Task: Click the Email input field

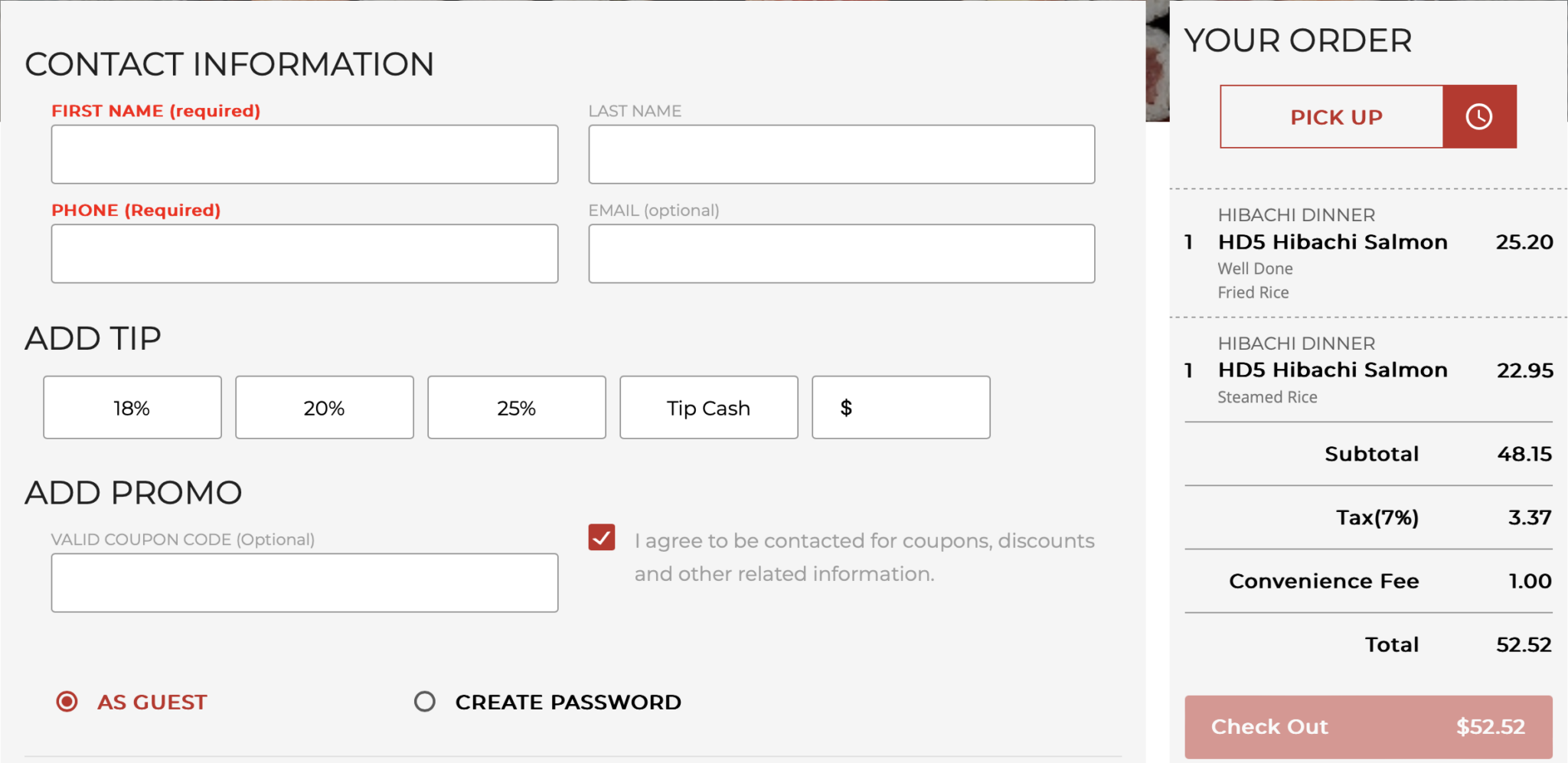Action: click(x=841, y=254)
